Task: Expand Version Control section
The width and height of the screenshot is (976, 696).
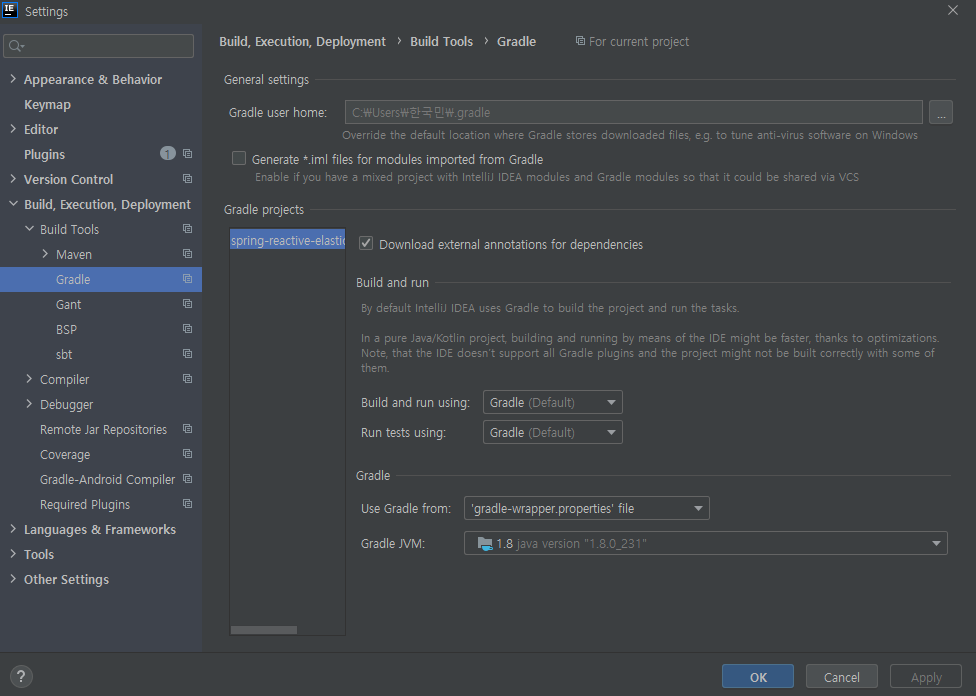Action: 13,179
